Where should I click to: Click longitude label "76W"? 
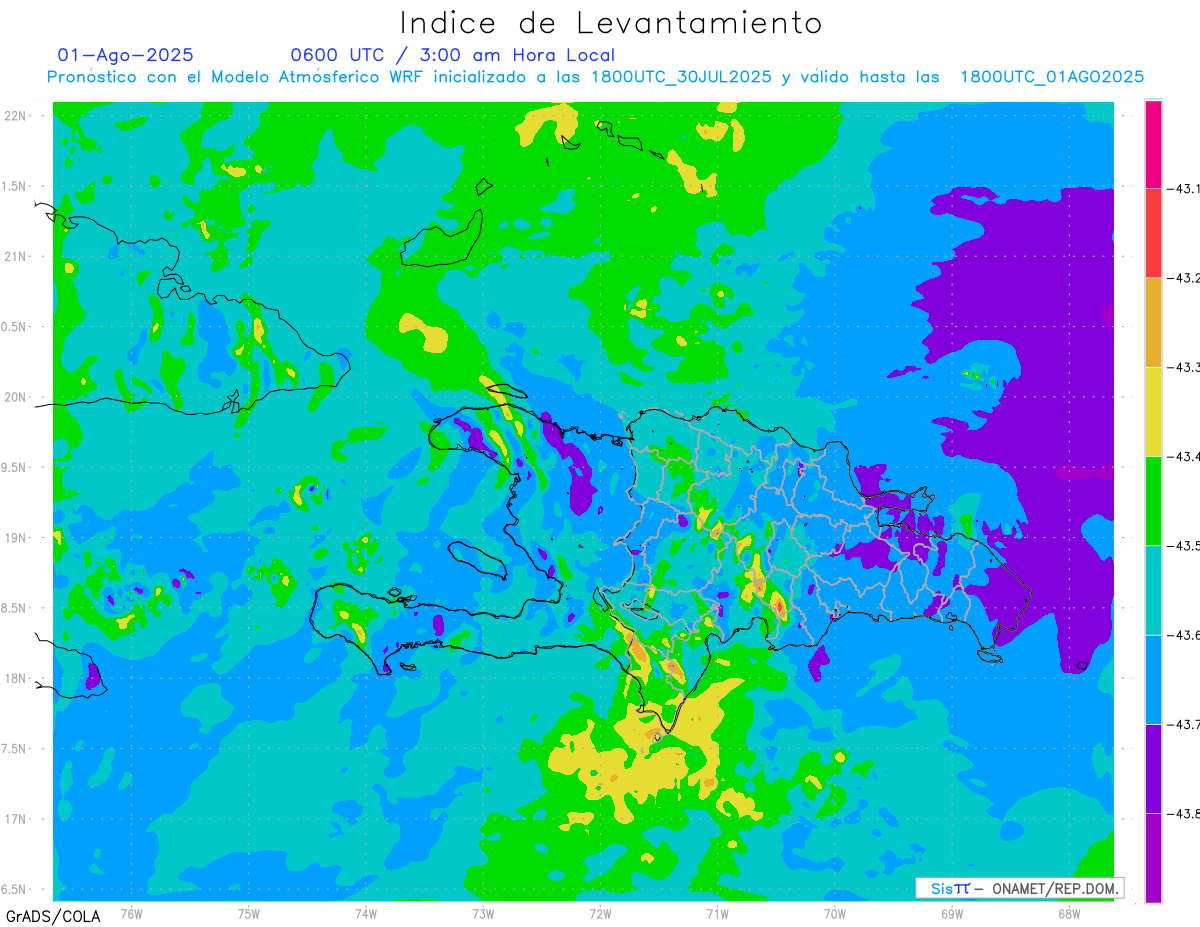(131, 912)
